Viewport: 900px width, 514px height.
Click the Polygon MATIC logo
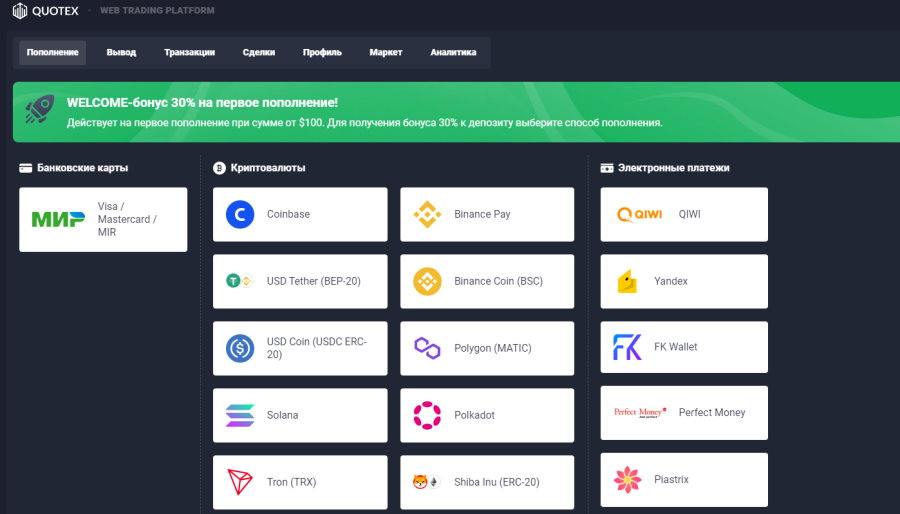pyautogui.click(x=428, y=348)
